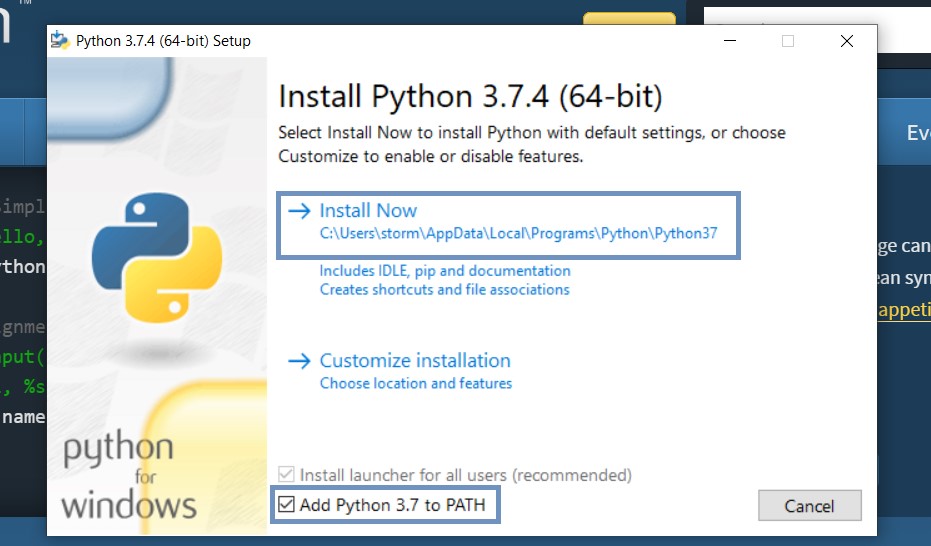Screen dimensions: 931x546
Task: Click the Install Now arrow icon
Action: coord(300,211)
